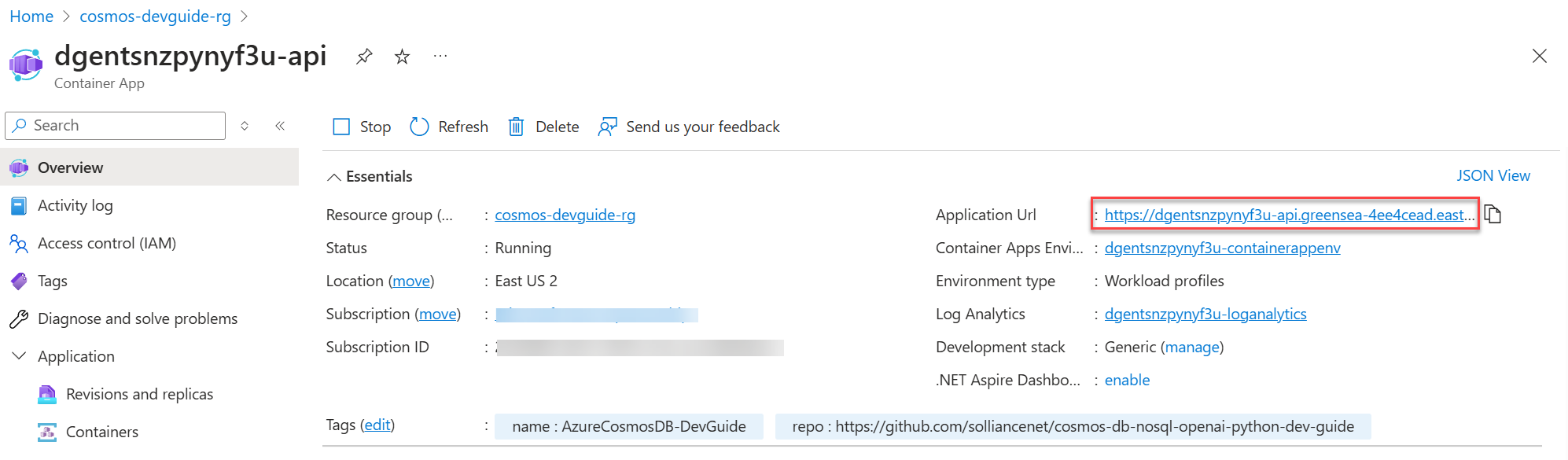Open dgentsnzpynyf3u-containerappenv environment link
The height and width of the screenshot is (460, 1568).
point(1222,248)
